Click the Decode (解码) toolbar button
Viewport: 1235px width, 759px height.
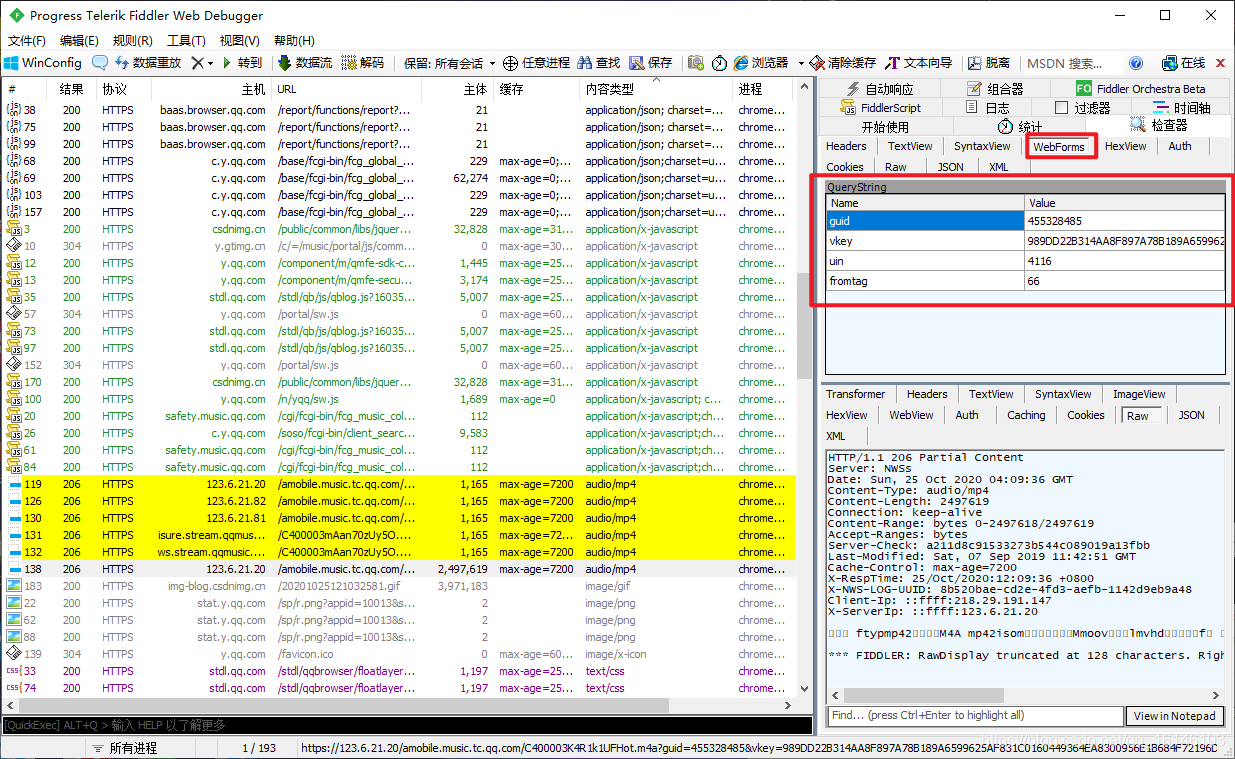(x=362, y=62)
